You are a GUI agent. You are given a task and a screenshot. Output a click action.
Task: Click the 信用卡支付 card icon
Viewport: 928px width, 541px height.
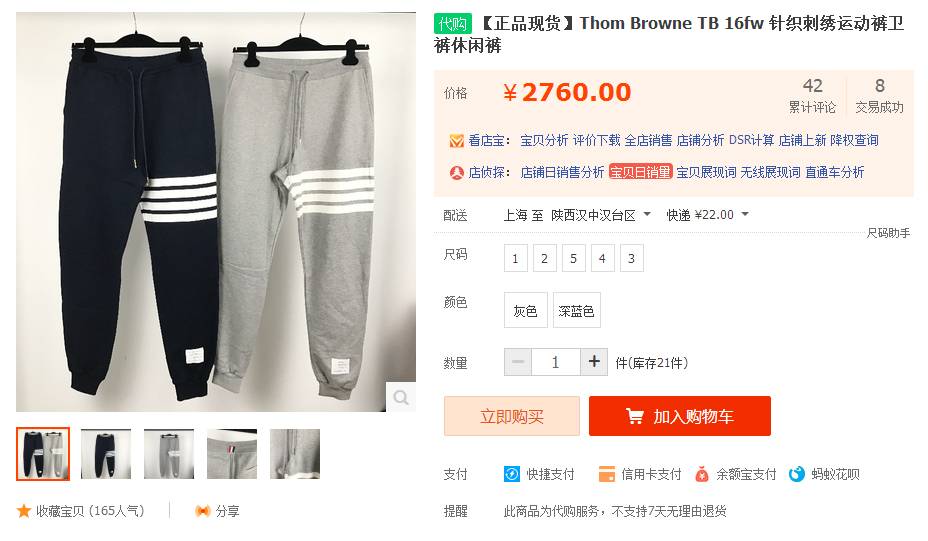(607, 474)
